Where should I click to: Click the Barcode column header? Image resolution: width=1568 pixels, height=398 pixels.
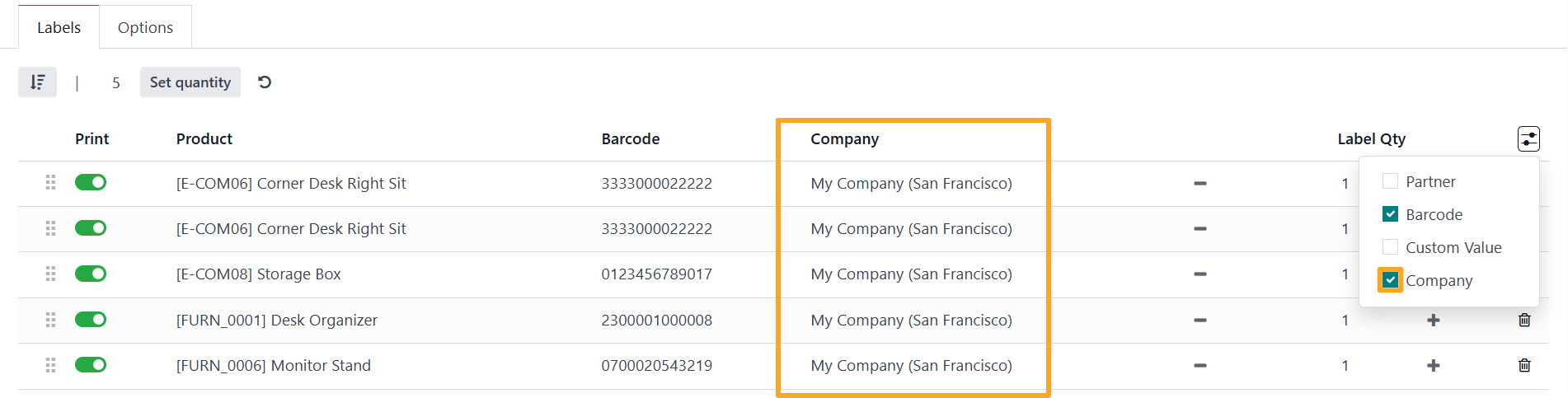631,138
